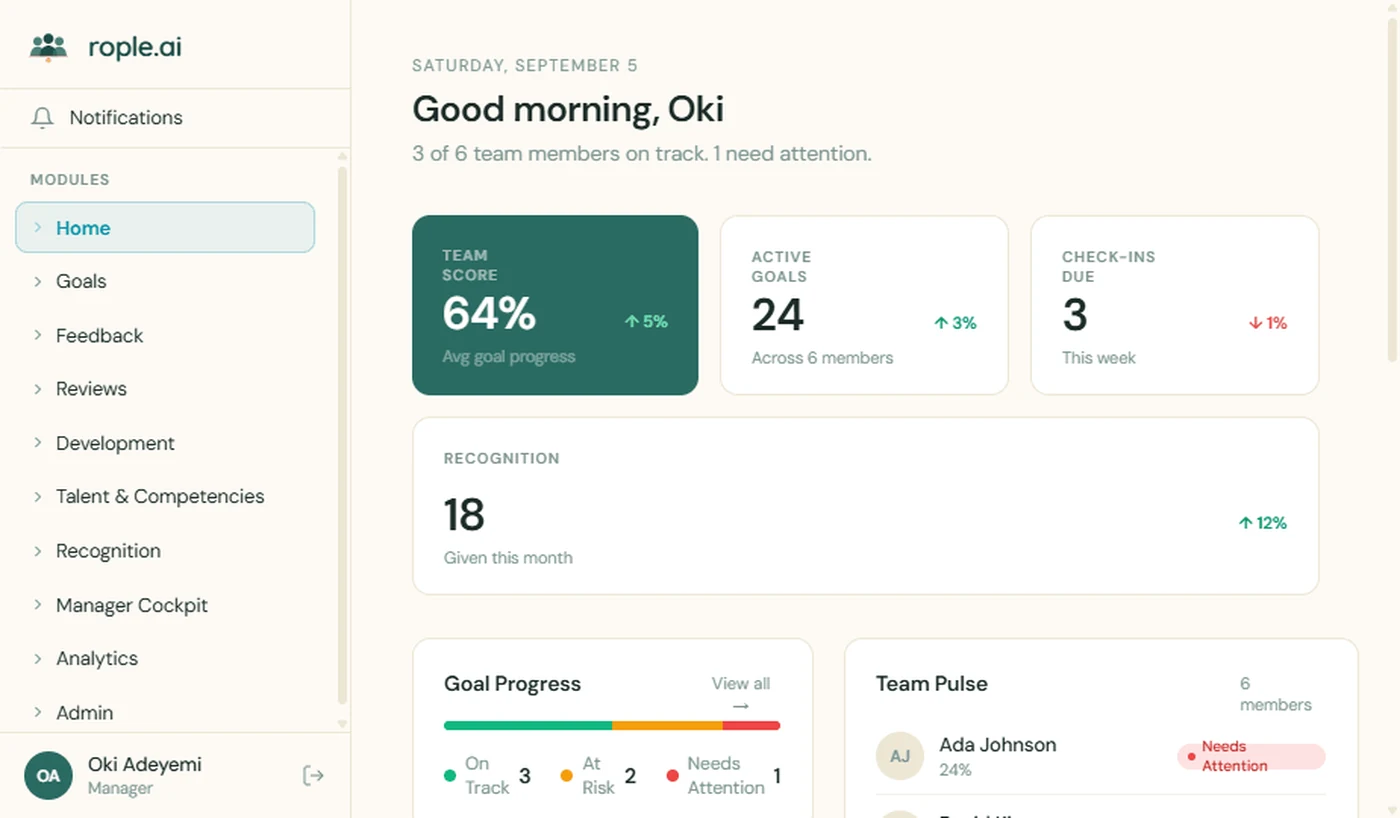Open the Goals module
The height and width of the screenshot is (818, 1400).
click(165, 281)
